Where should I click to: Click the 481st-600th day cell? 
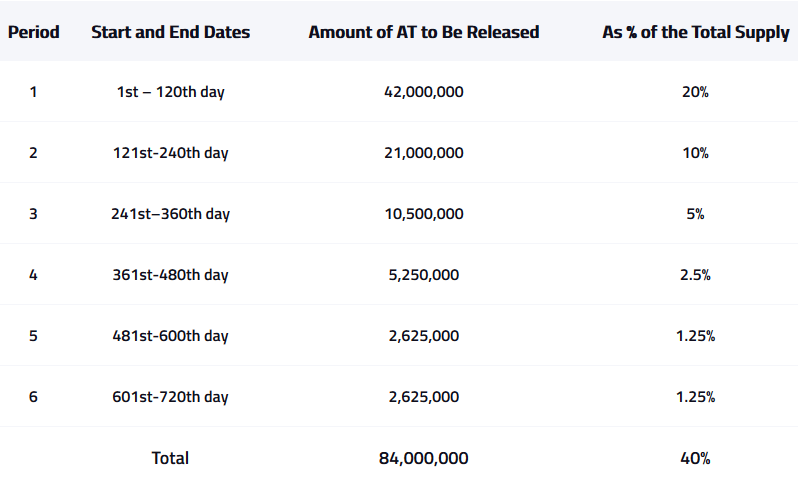(x=170, y=336)
